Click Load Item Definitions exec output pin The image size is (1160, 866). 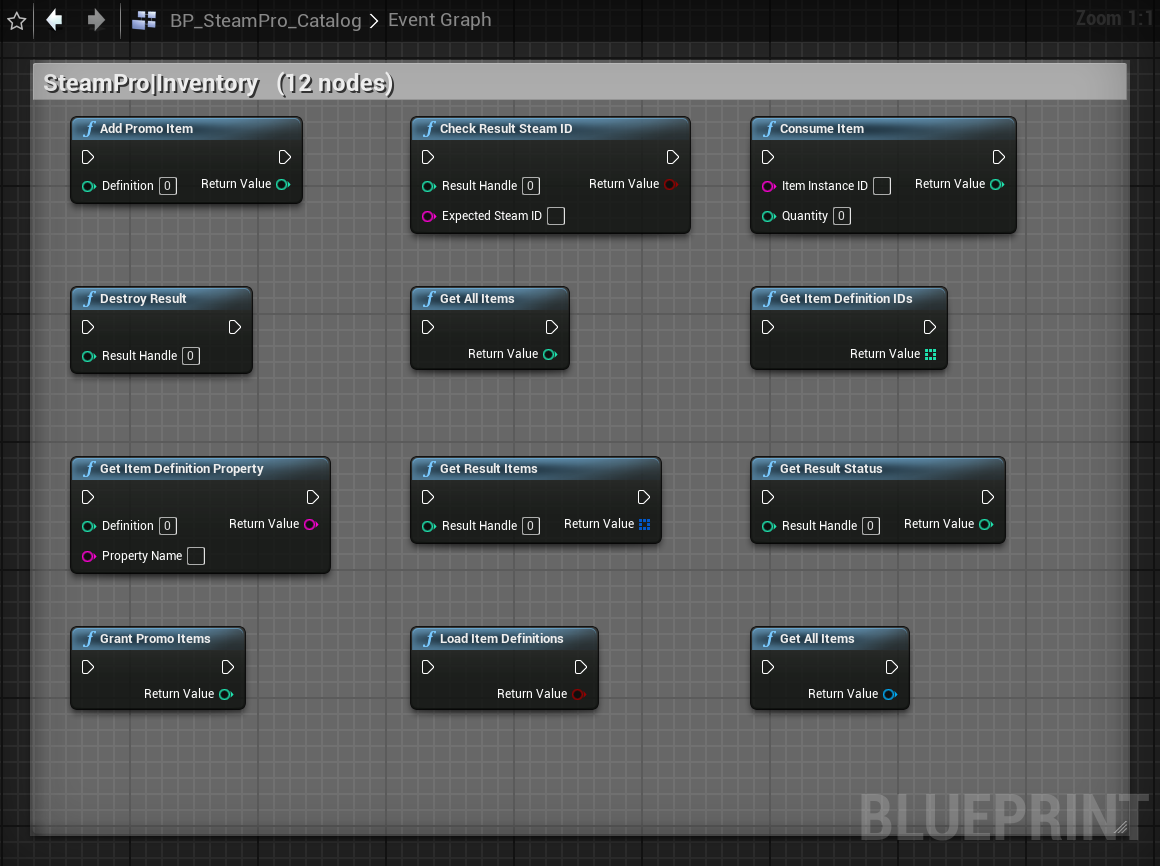click(x=581, y=667)
